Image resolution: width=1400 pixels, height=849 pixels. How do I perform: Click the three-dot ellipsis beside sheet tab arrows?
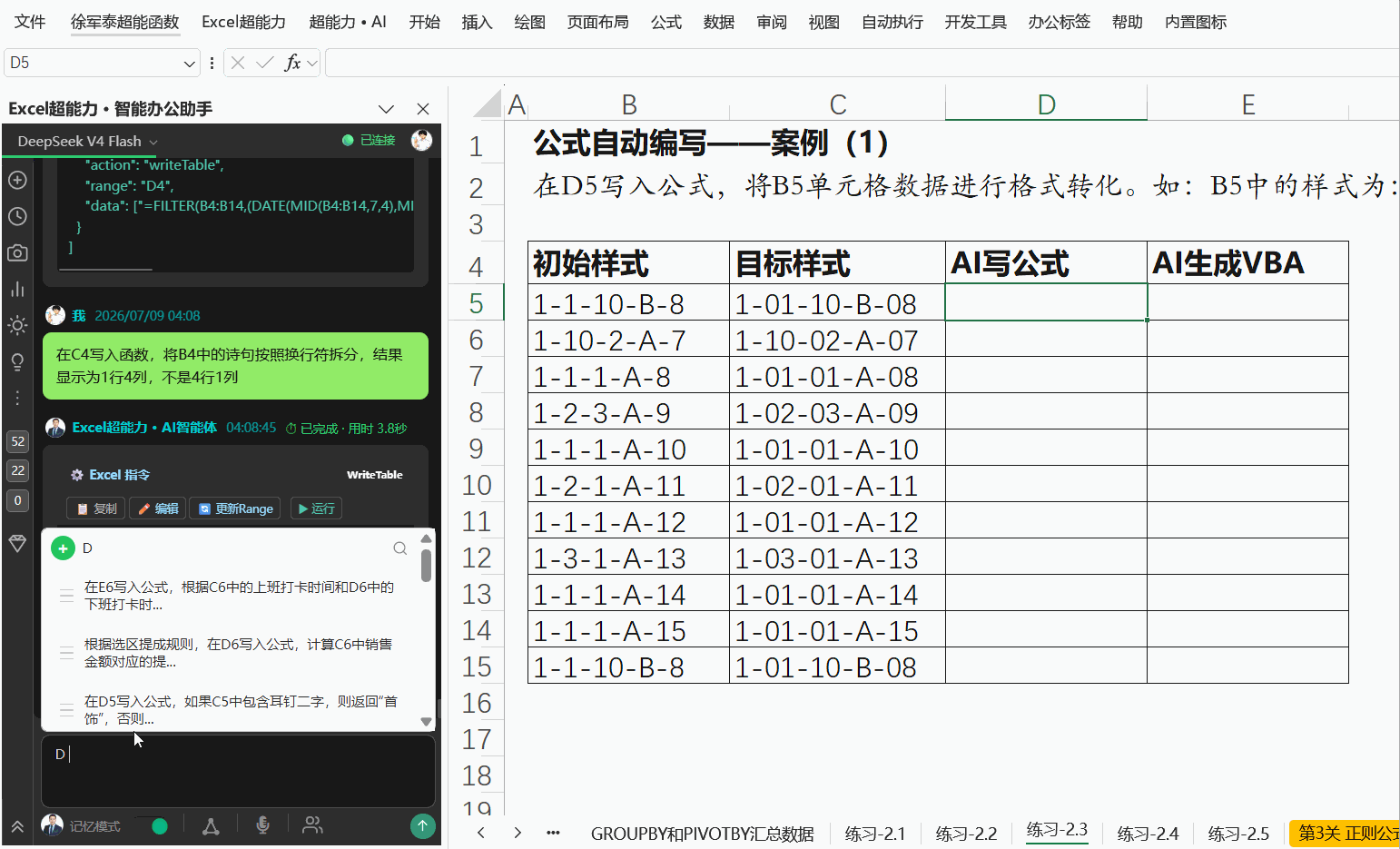click(x=553, y=833)
